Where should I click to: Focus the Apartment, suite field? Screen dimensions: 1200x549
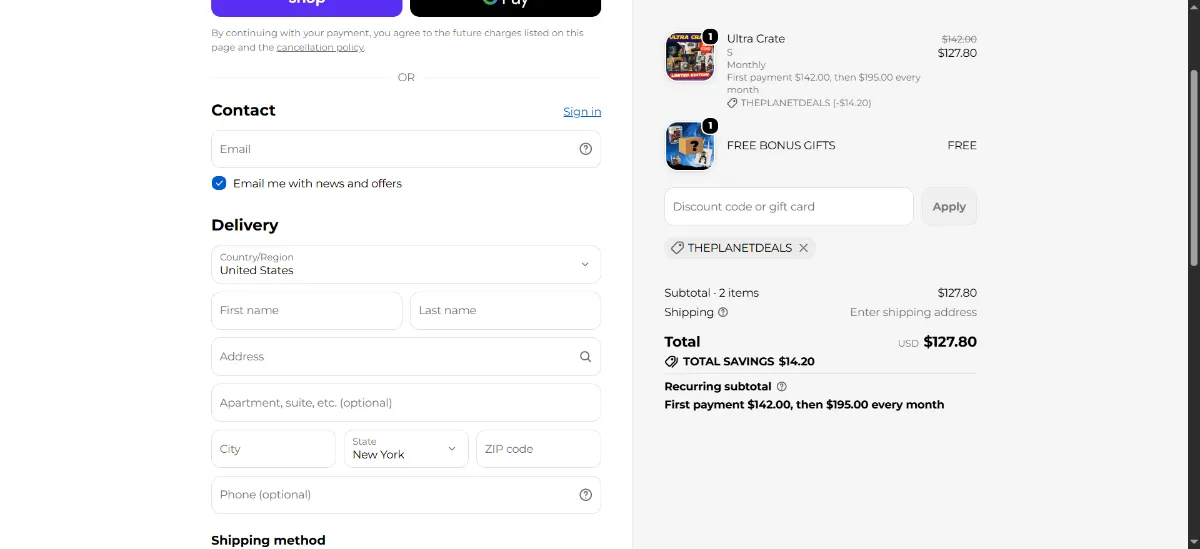point(406,403)
